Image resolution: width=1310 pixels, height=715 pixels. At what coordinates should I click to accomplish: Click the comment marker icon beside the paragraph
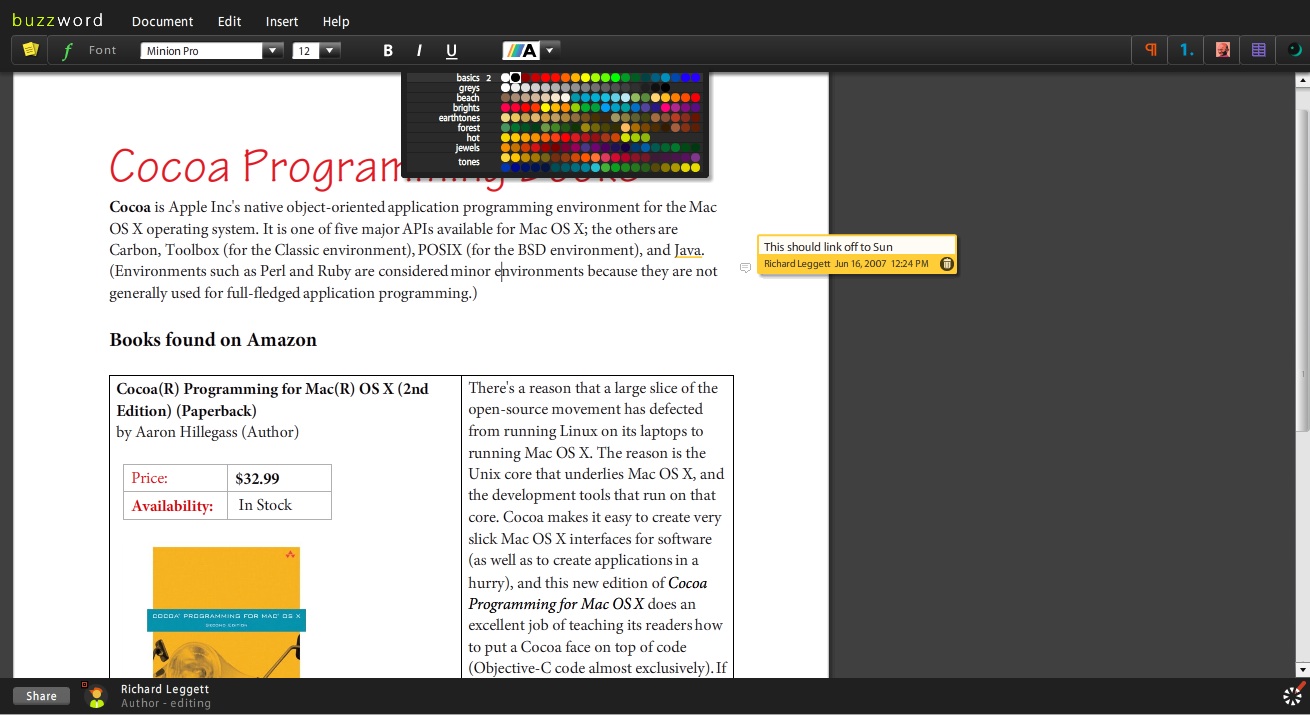[745, 268]
